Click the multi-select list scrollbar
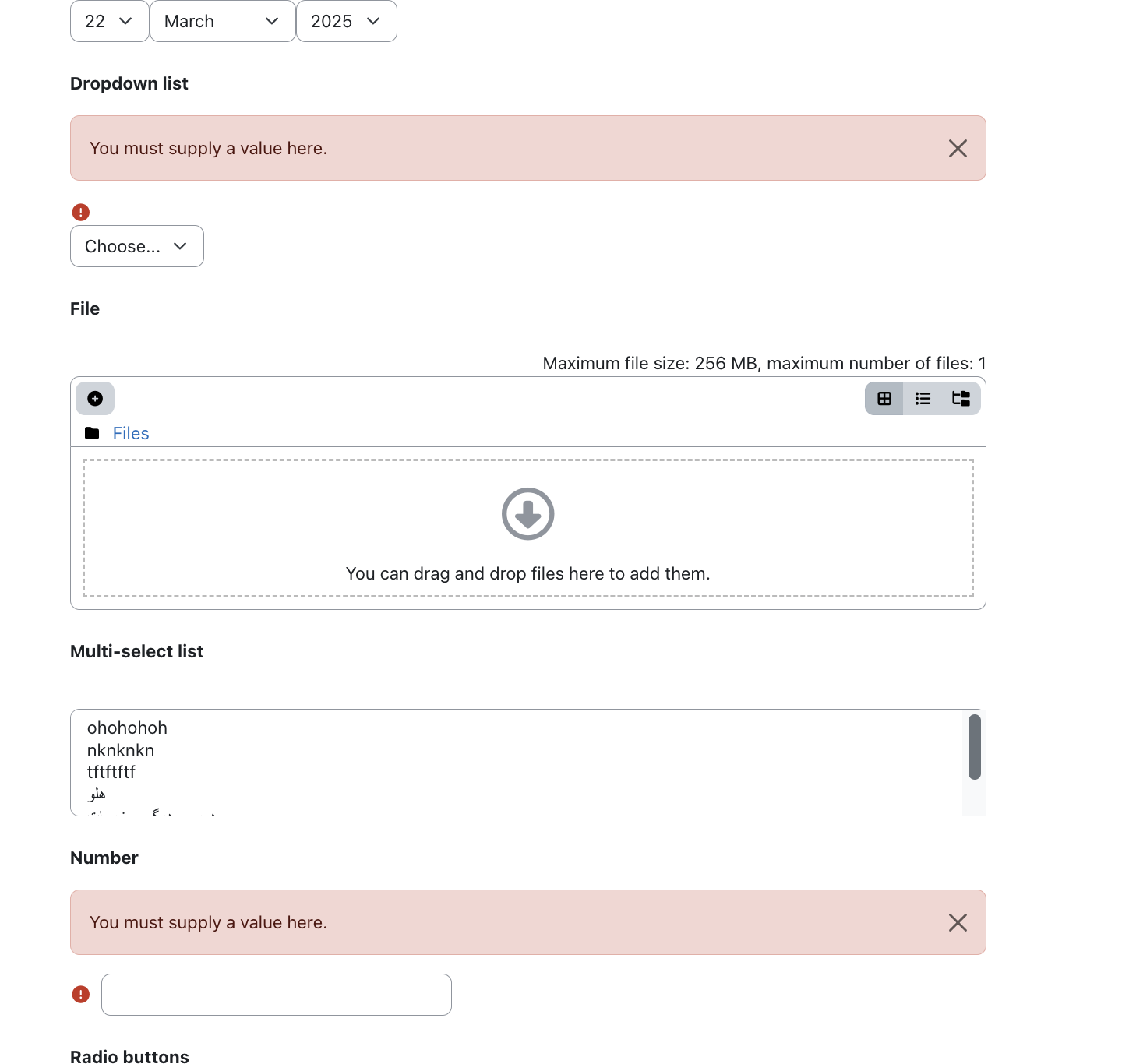The width and height of the screenshot is (1122, 1064). point(974,747)
